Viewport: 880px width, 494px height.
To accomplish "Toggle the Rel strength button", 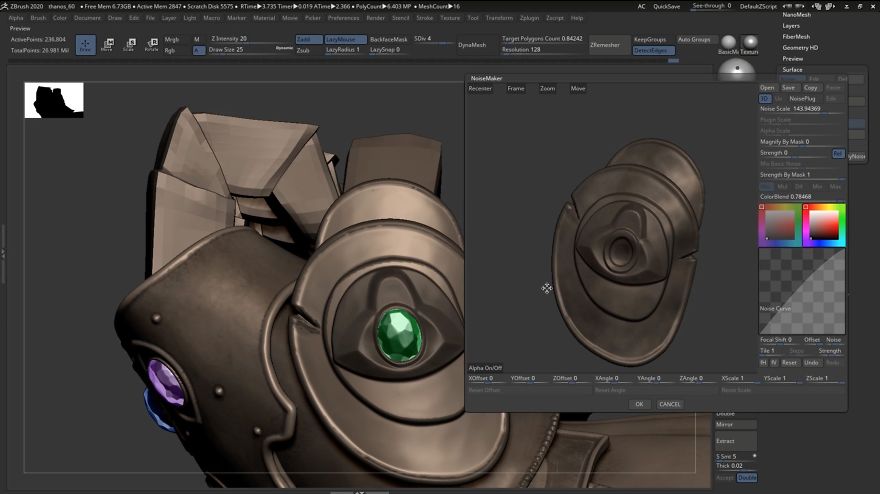I will pyautogui.click(x=838, y=153).
